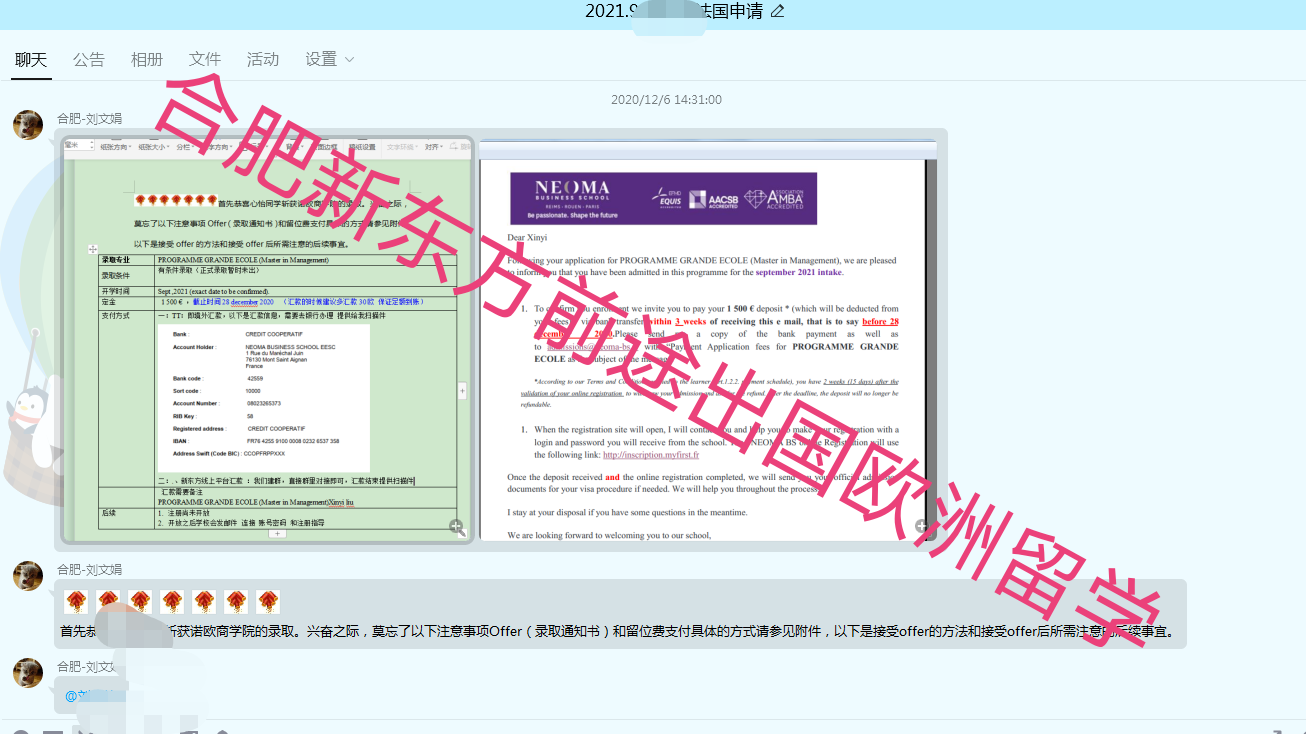
Task: Click sender avatar beside the @mention message
Action: 28,673
